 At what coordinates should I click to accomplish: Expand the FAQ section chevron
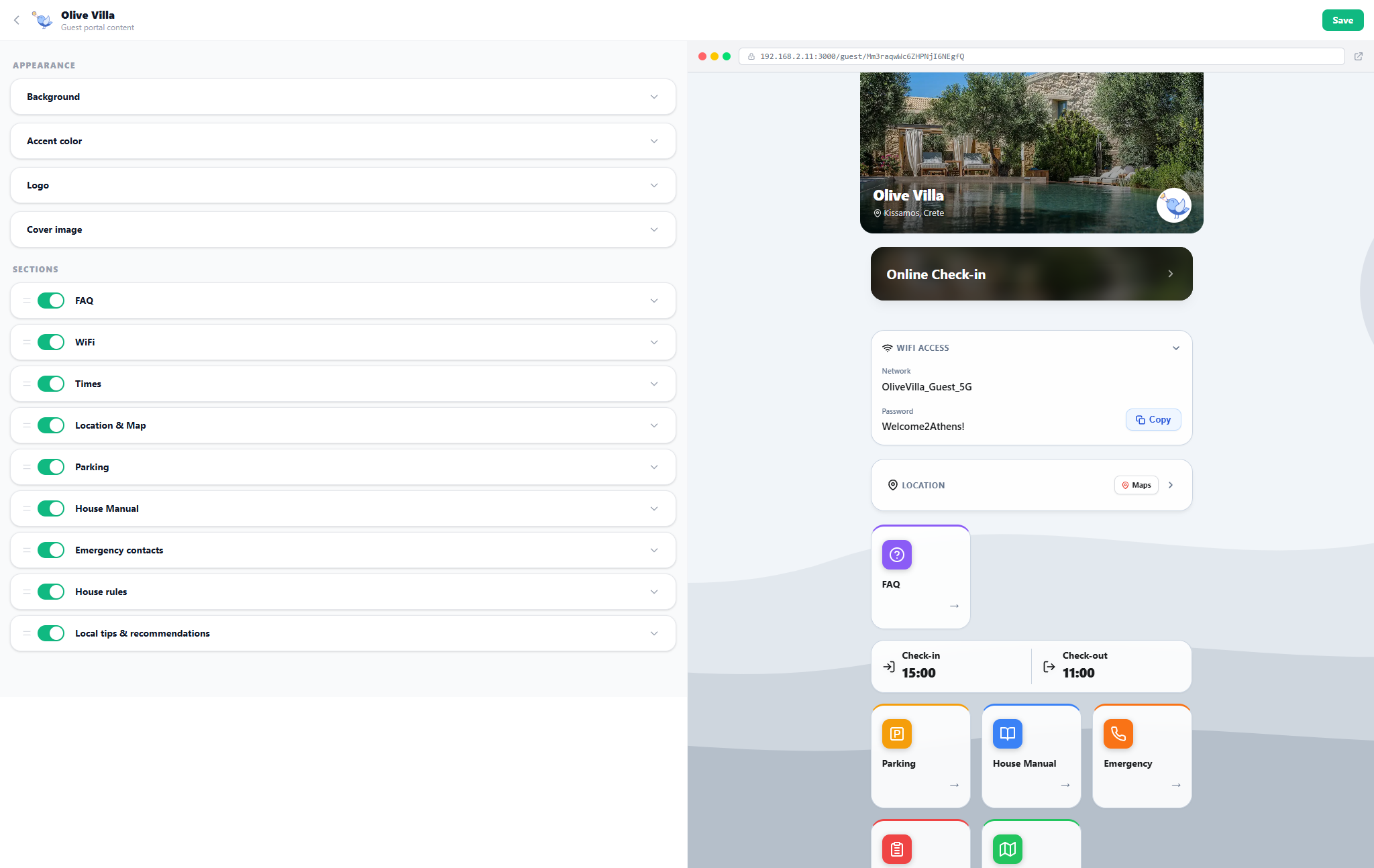(654, 301)
